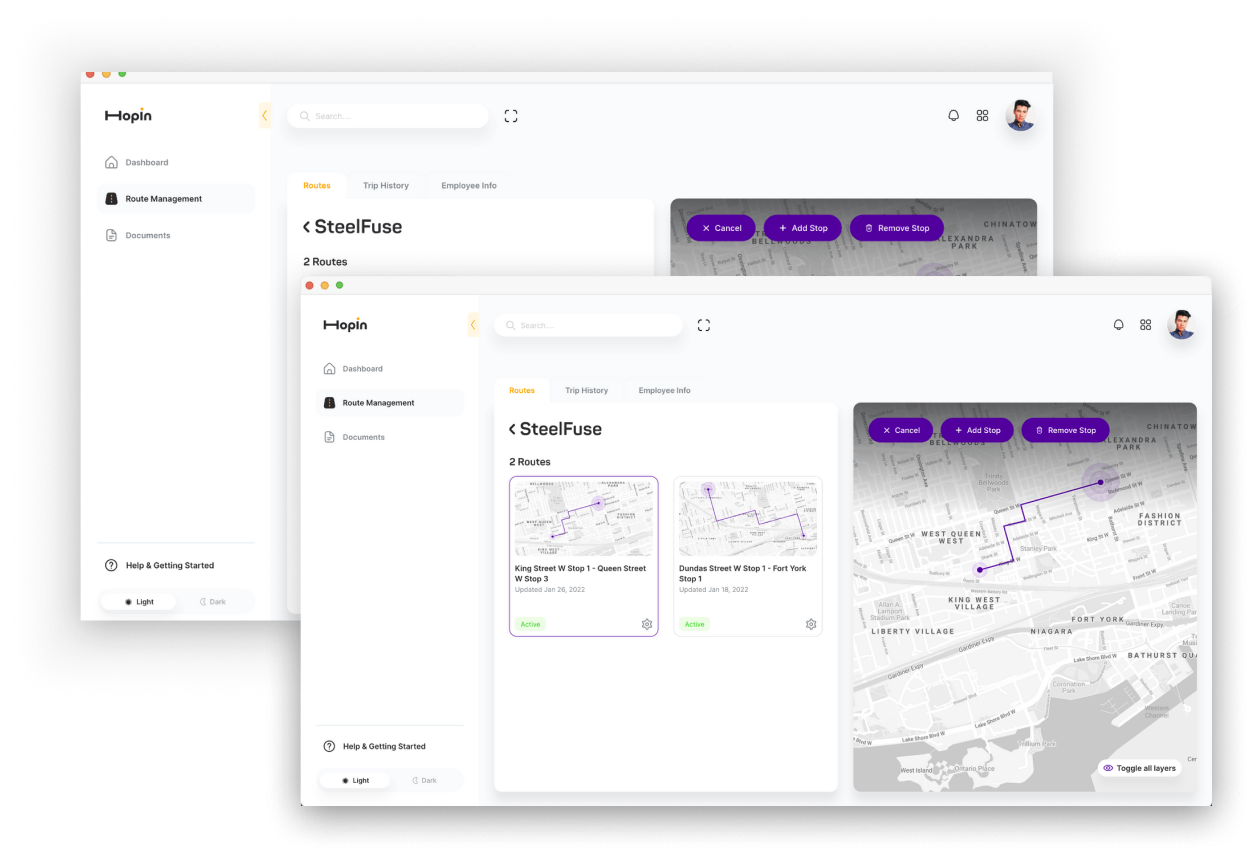Click Remove Stop on the front window map
Screen dimensions: 1252x854
pos(1065,430)
